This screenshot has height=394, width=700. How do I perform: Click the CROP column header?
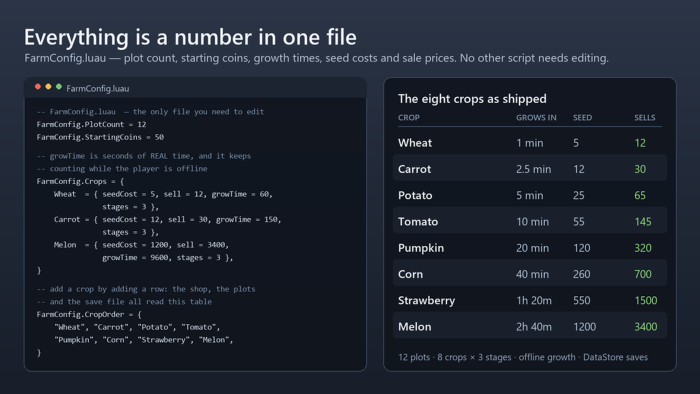click(x=408, y=117)
